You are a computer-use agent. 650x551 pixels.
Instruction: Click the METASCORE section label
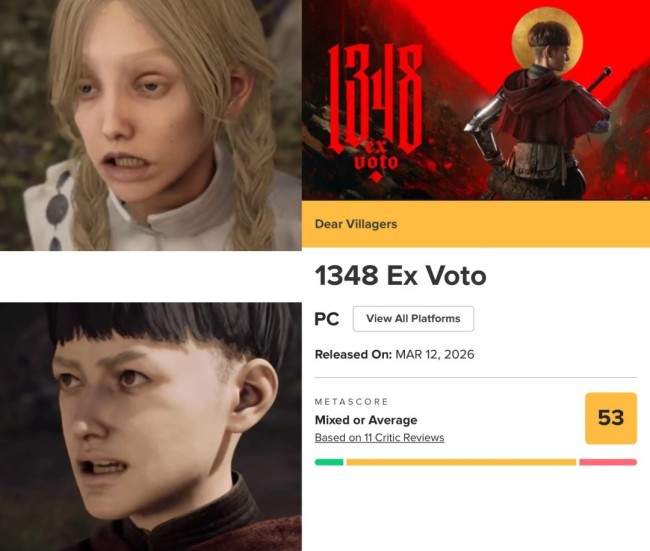pos(351,401)
